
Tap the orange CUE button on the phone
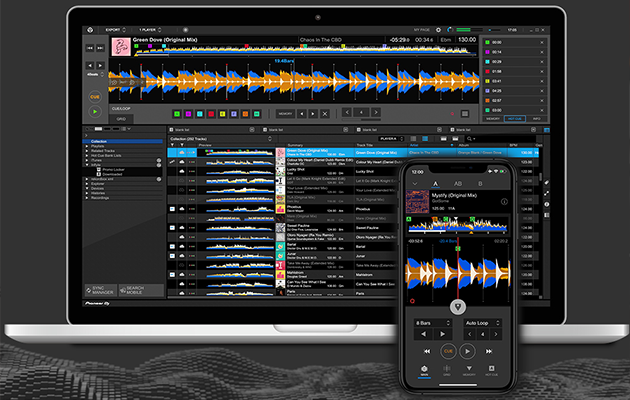point(449,351)
